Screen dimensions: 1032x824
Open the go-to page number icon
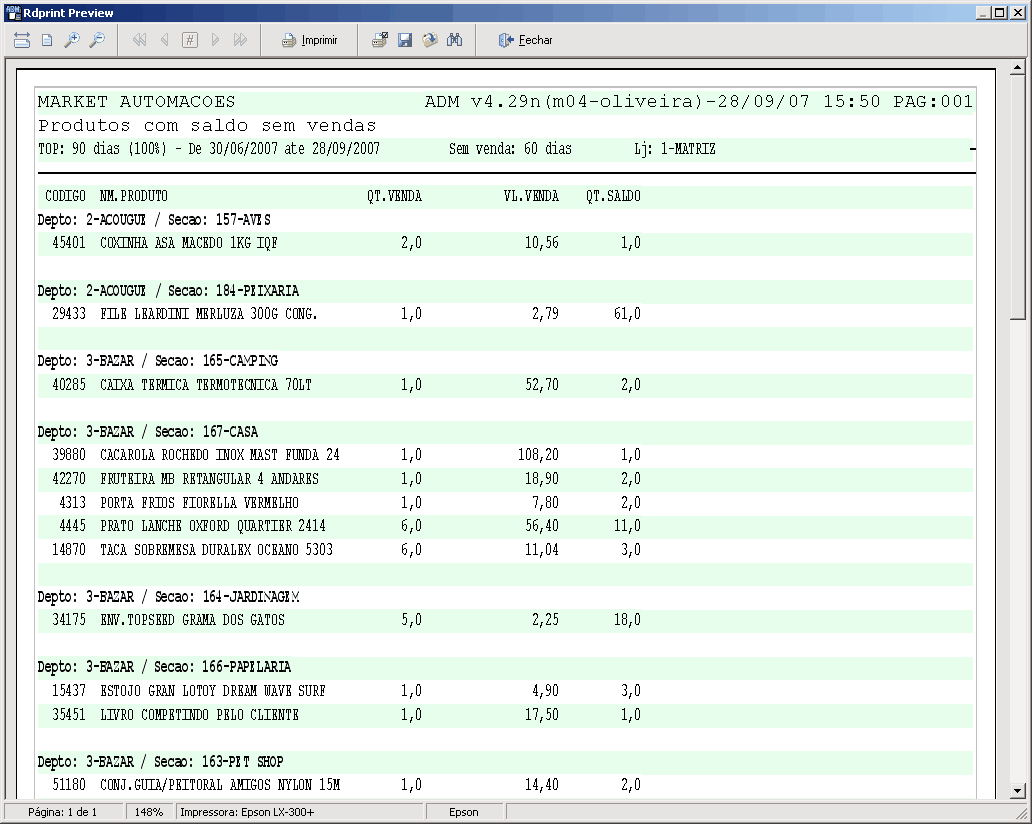click(190, 40)
